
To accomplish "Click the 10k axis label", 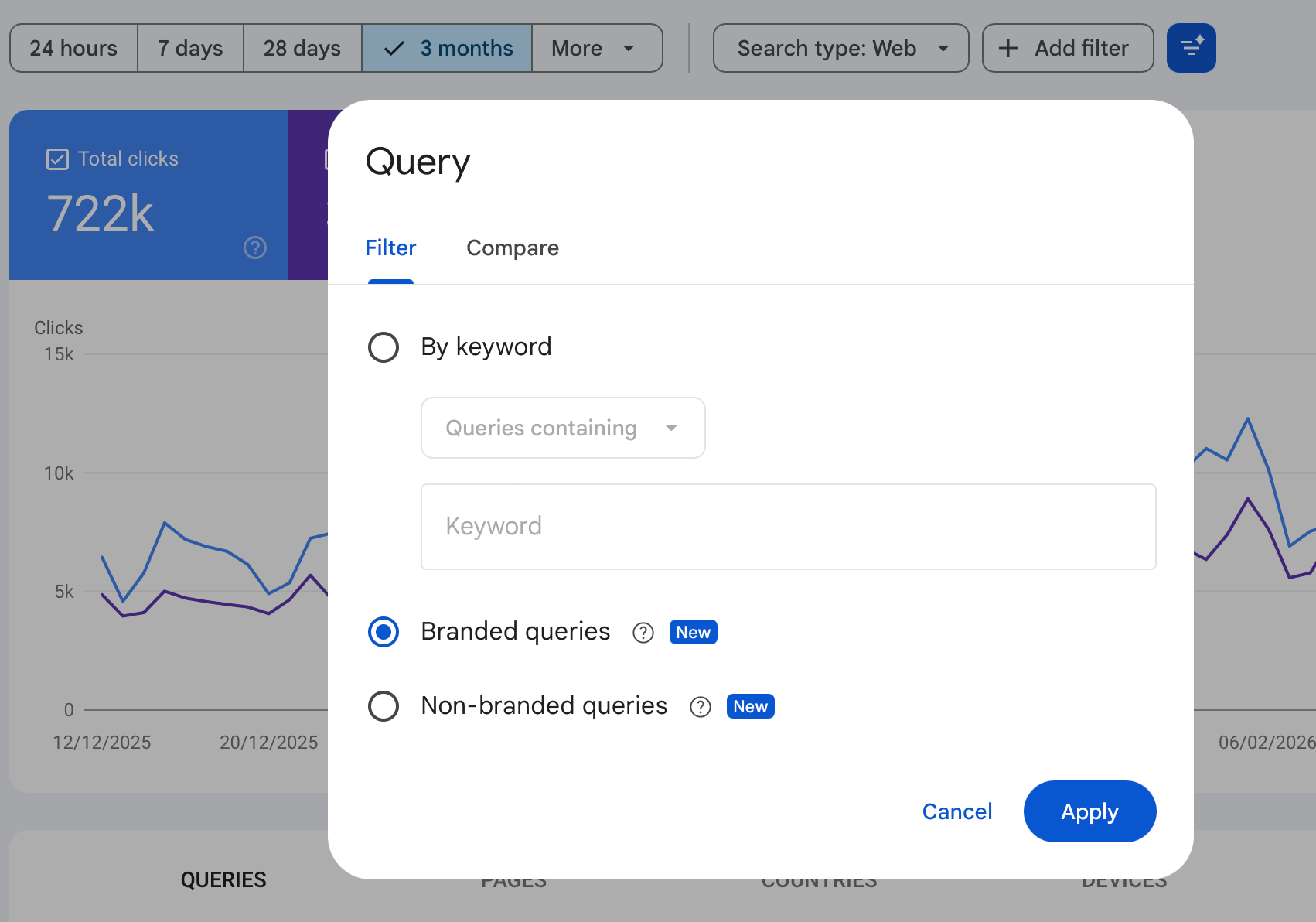I will pos(59,473).
